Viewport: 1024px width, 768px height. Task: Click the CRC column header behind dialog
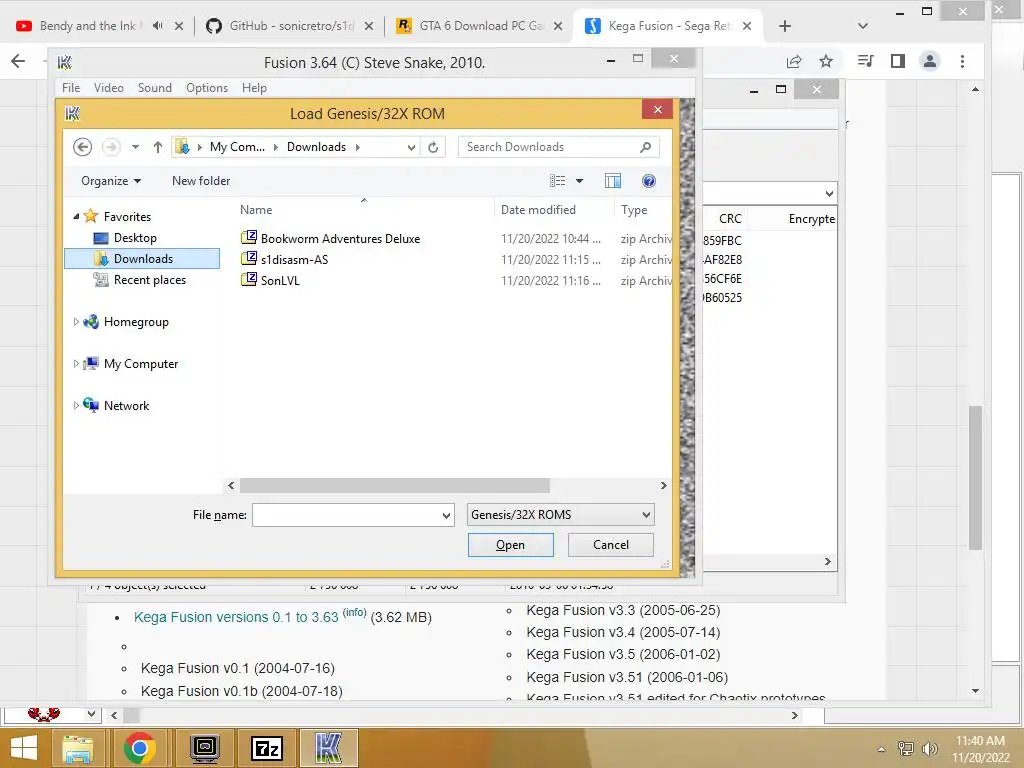[729, 219]
